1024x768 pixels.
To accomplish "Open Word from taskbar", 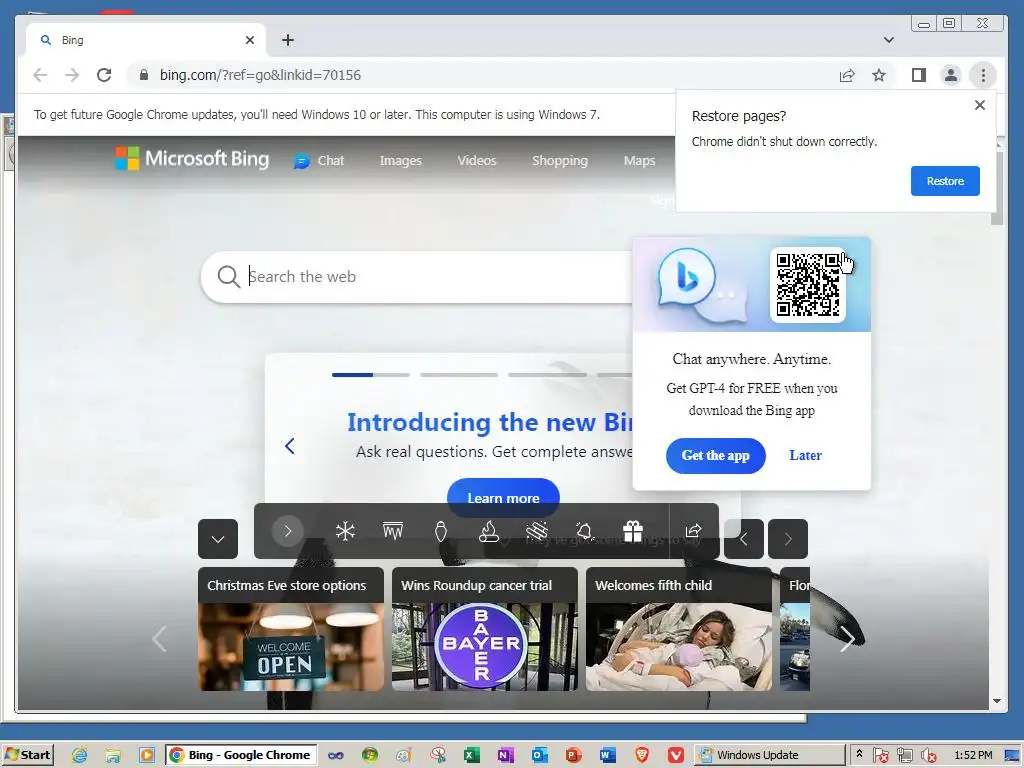I will [607, 755].
